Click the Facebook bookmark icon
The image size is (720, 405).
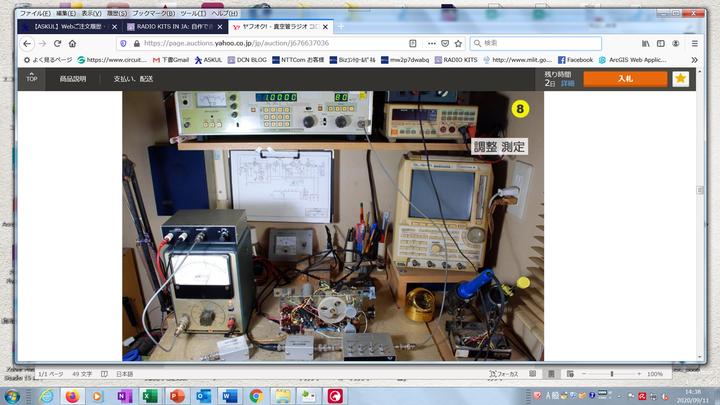click(x=562, y=60)
